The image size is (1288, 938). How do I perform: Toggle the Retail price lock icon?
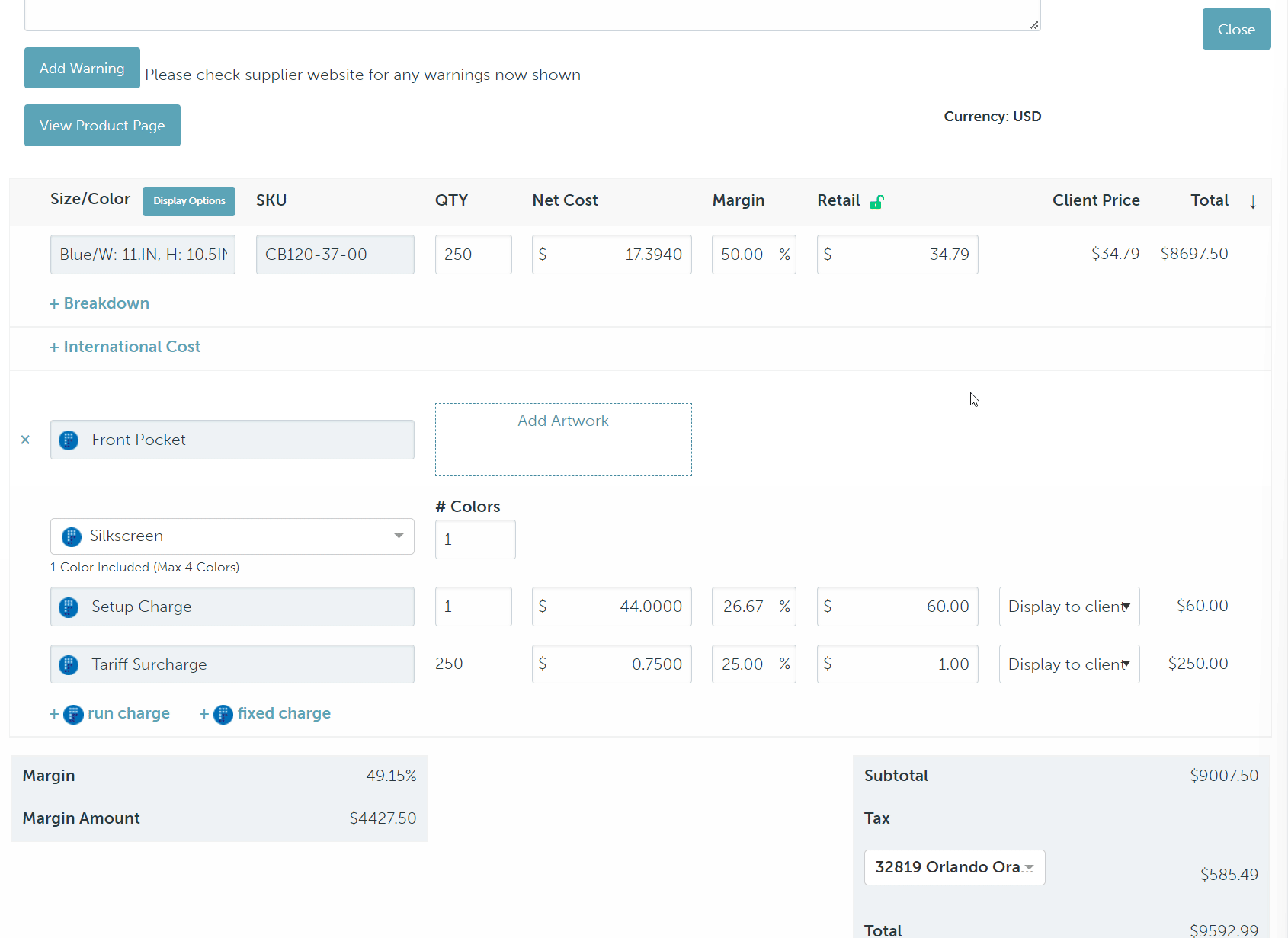point(876,202)
